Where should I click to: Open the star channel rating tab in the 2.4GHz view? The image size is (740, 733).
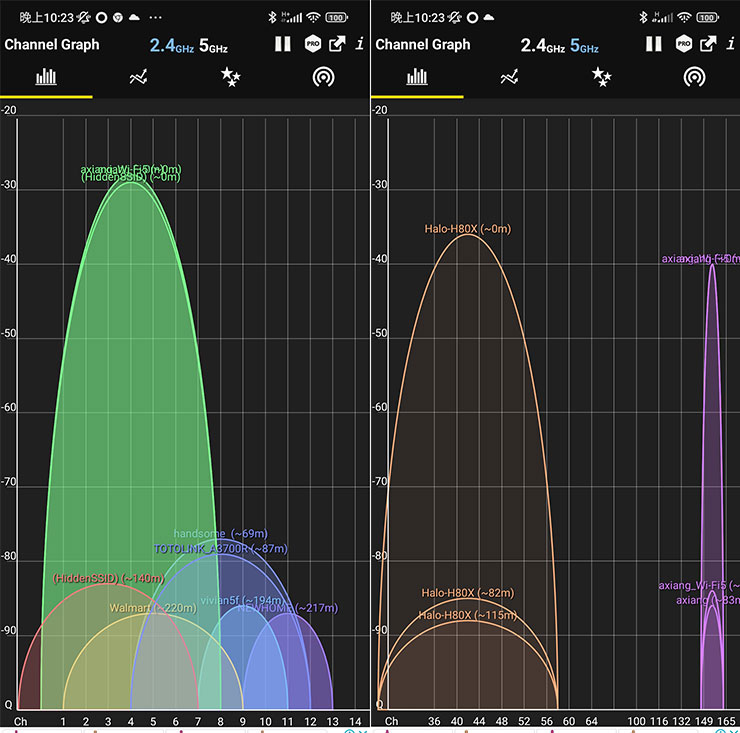(230, 77)
